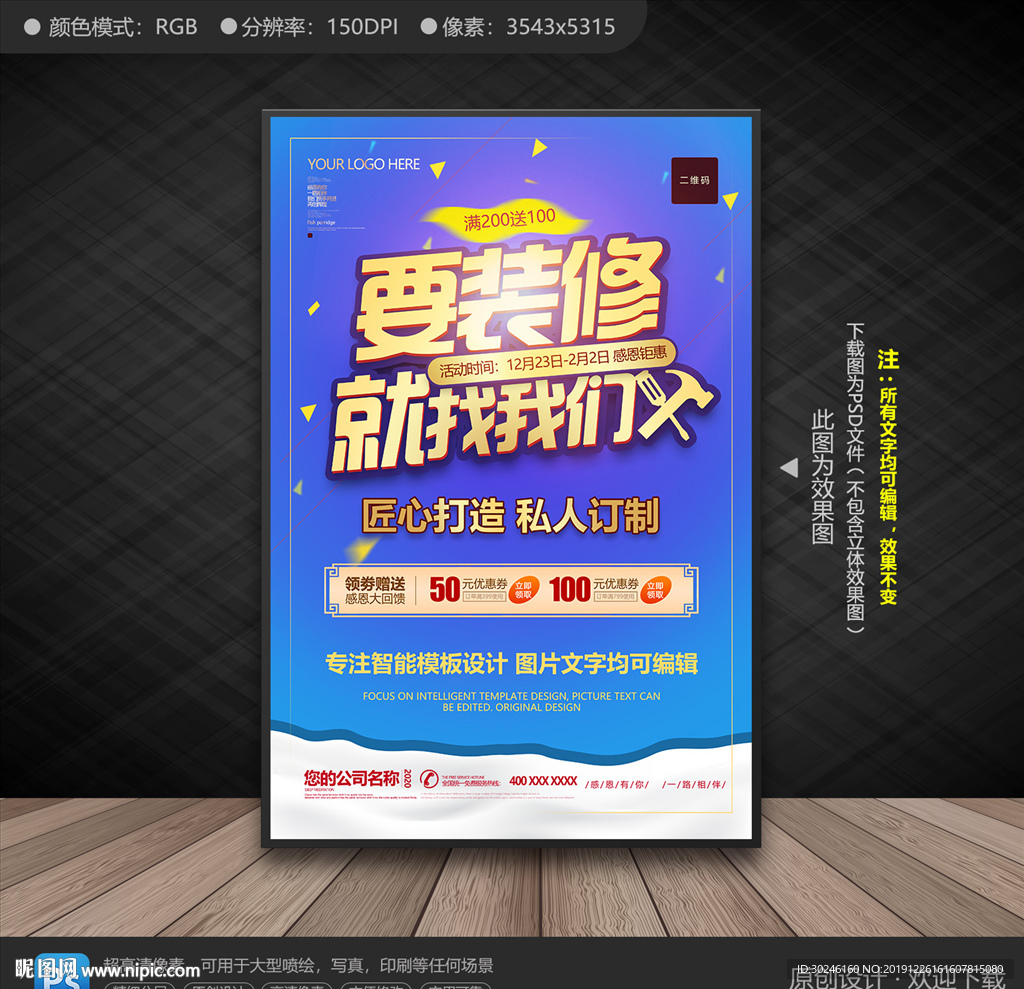Click the /感/恩/有/你/ footer text
The width and height of the screenshot is (1024, 989).
point(617,784)
